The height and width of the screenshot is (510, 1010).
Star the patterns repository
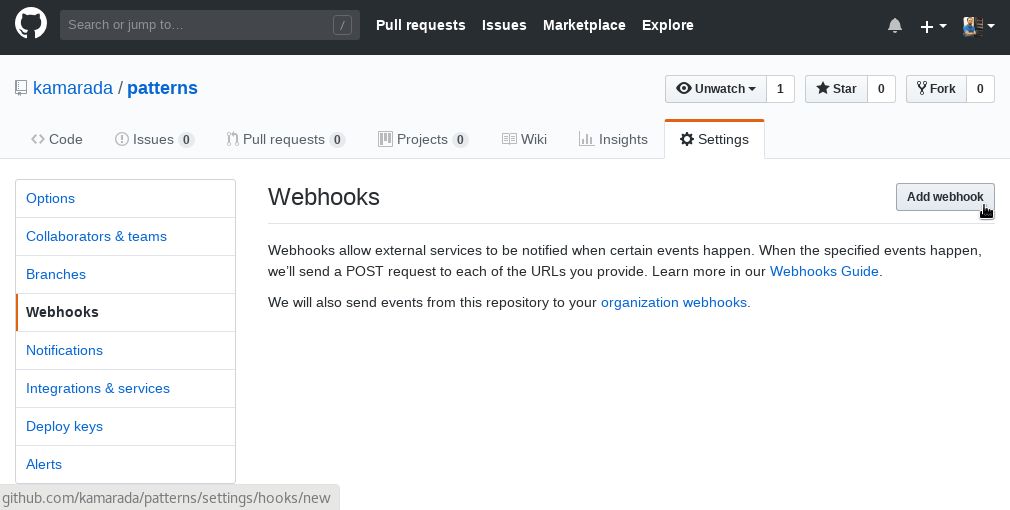(x=836, y=89)
